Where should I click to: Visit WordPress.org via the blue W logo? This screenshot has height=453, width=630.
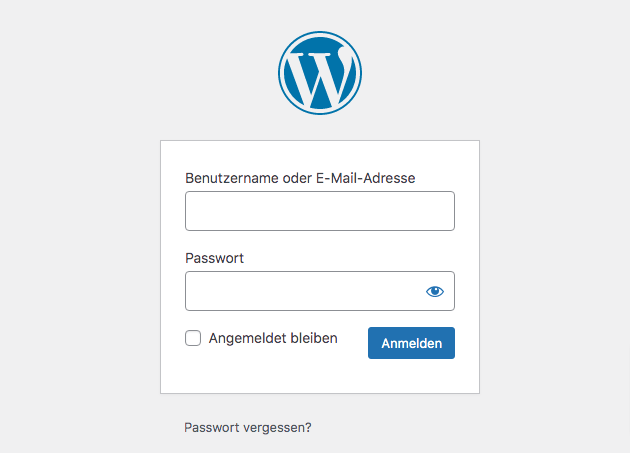pos(320,73)
